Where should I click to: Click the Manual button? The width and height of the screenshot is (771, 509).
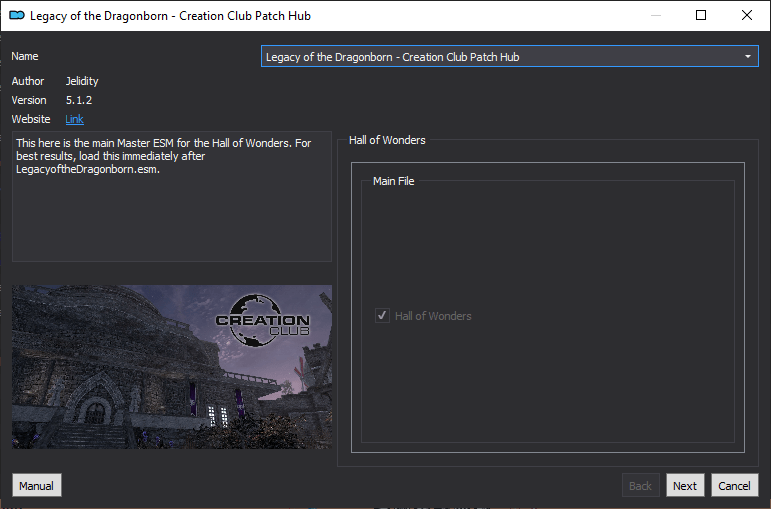pos(37,486)
